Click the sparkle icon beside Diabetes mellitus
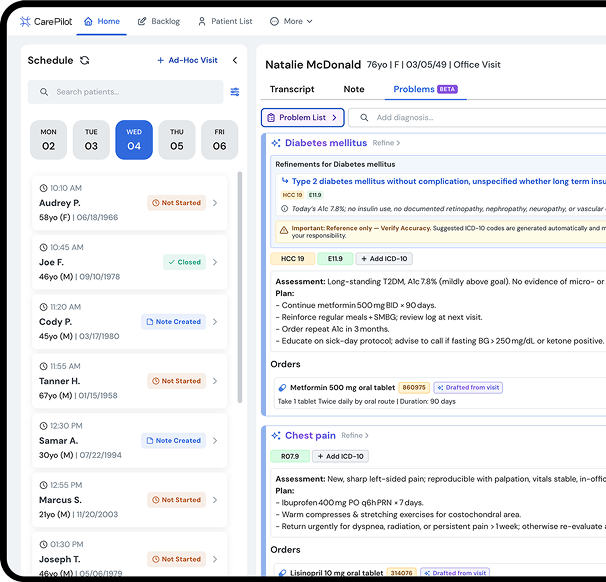606x582 pixels. click(276, 143)
